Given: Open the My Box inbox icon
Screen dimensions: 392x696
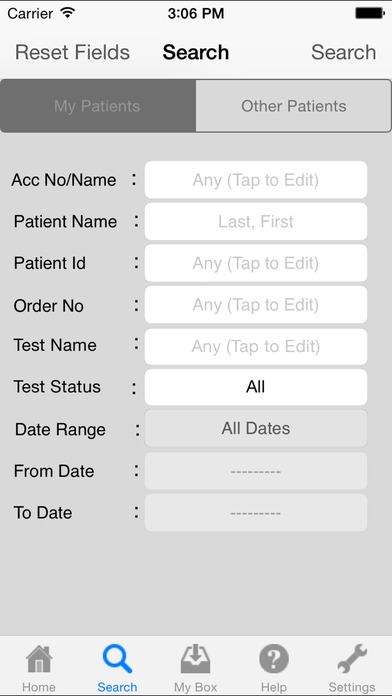Looking at the screenshot, I should click(195, 659).
